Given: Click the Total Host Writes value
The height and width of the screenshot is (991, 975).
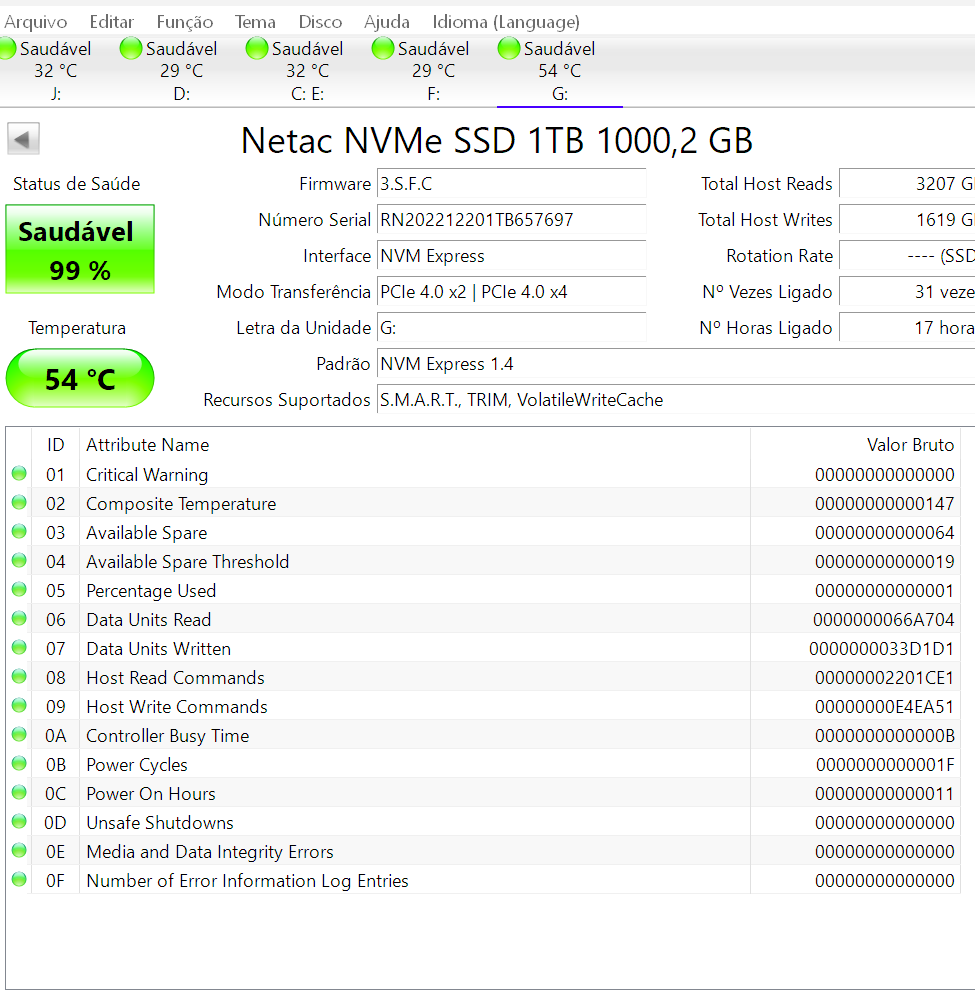Looking at the screenshot, I should (x=907, y=220).
